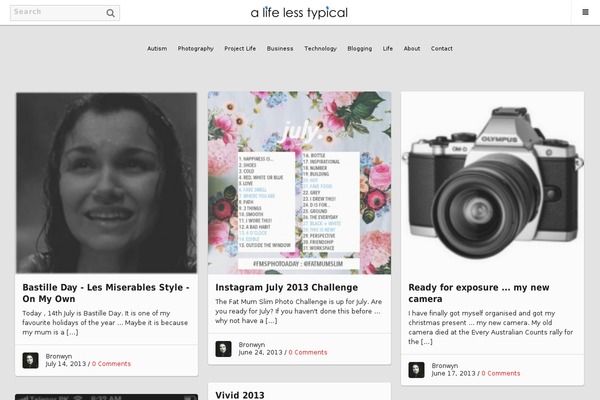Click '0 Comments' on the June 24 post

tap(308, 353)
